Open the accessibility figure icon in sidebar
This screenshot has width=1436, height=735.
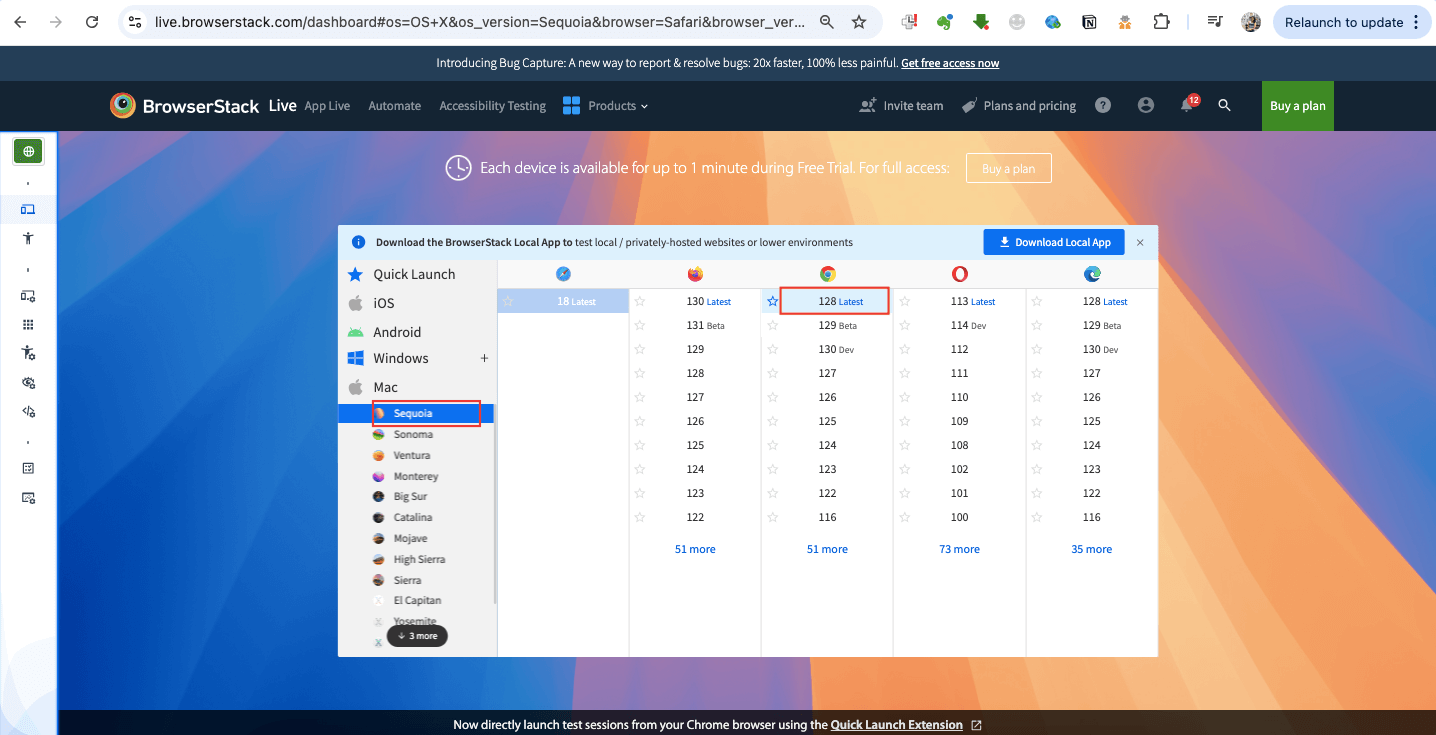click(x=28, y=238)
